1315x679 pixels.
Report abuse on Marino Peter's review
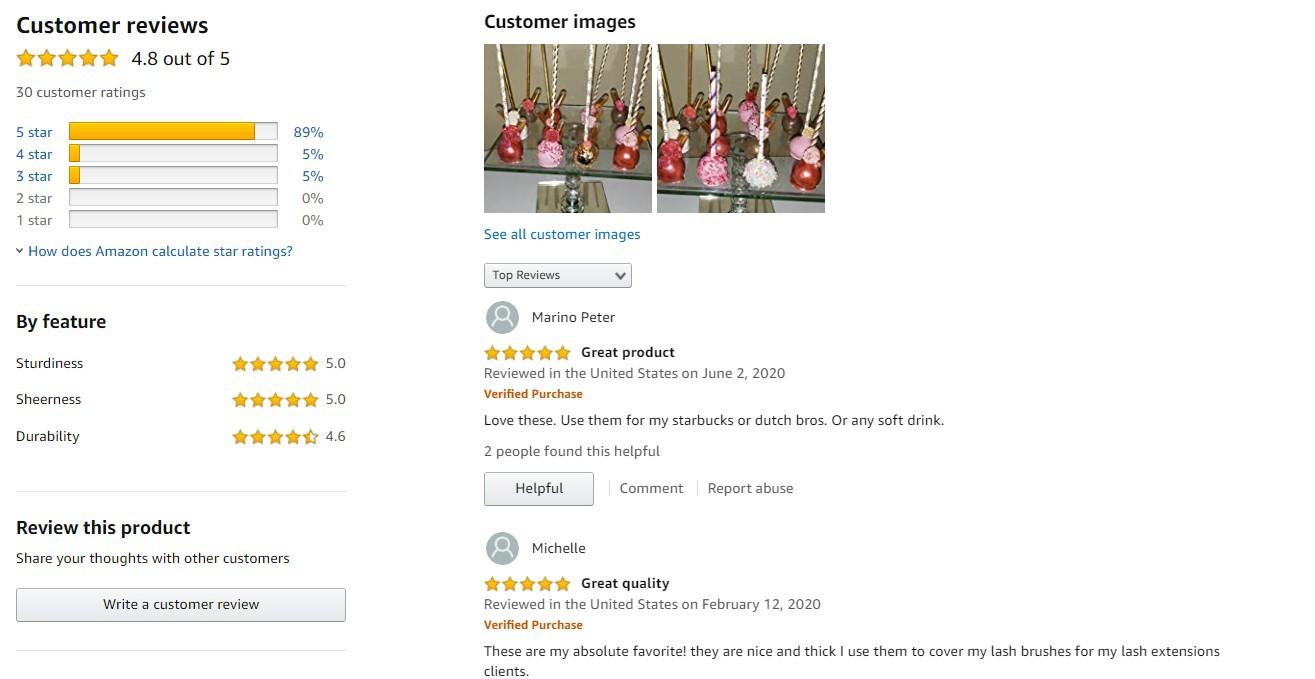pos(750,489)
